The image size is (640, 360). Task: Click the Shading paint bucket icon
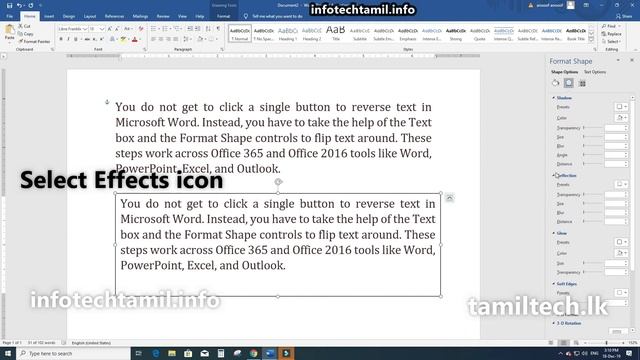pyautogui.click(x=200, y=39)
